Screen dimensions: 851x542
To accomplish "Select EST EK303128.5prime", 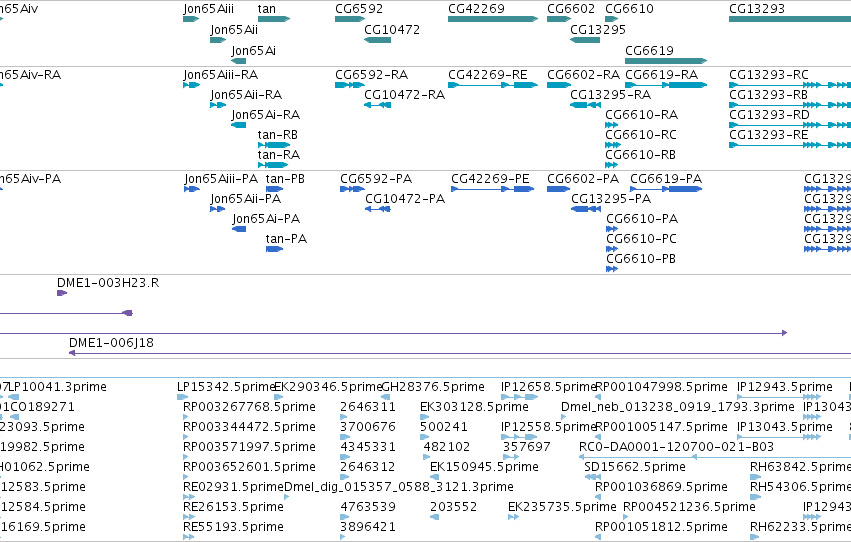I will point(474,407).
